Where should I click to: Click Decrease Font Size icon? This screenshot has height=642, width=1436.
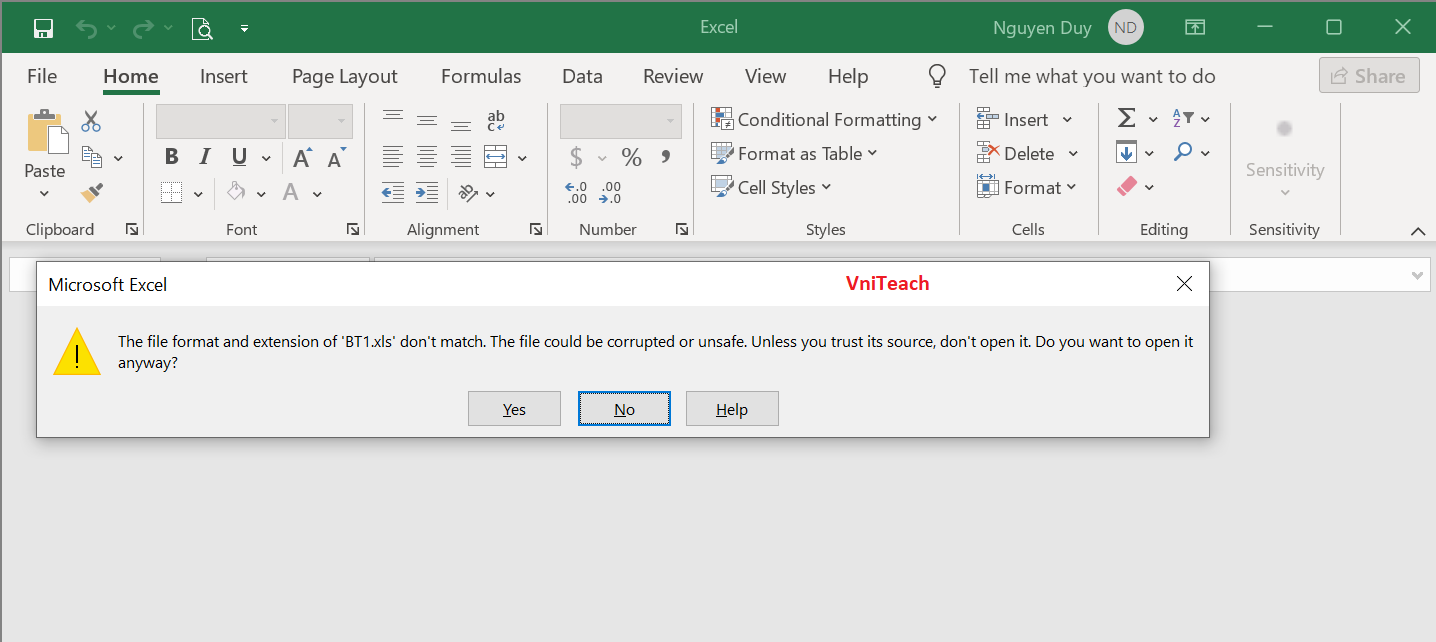336,157
